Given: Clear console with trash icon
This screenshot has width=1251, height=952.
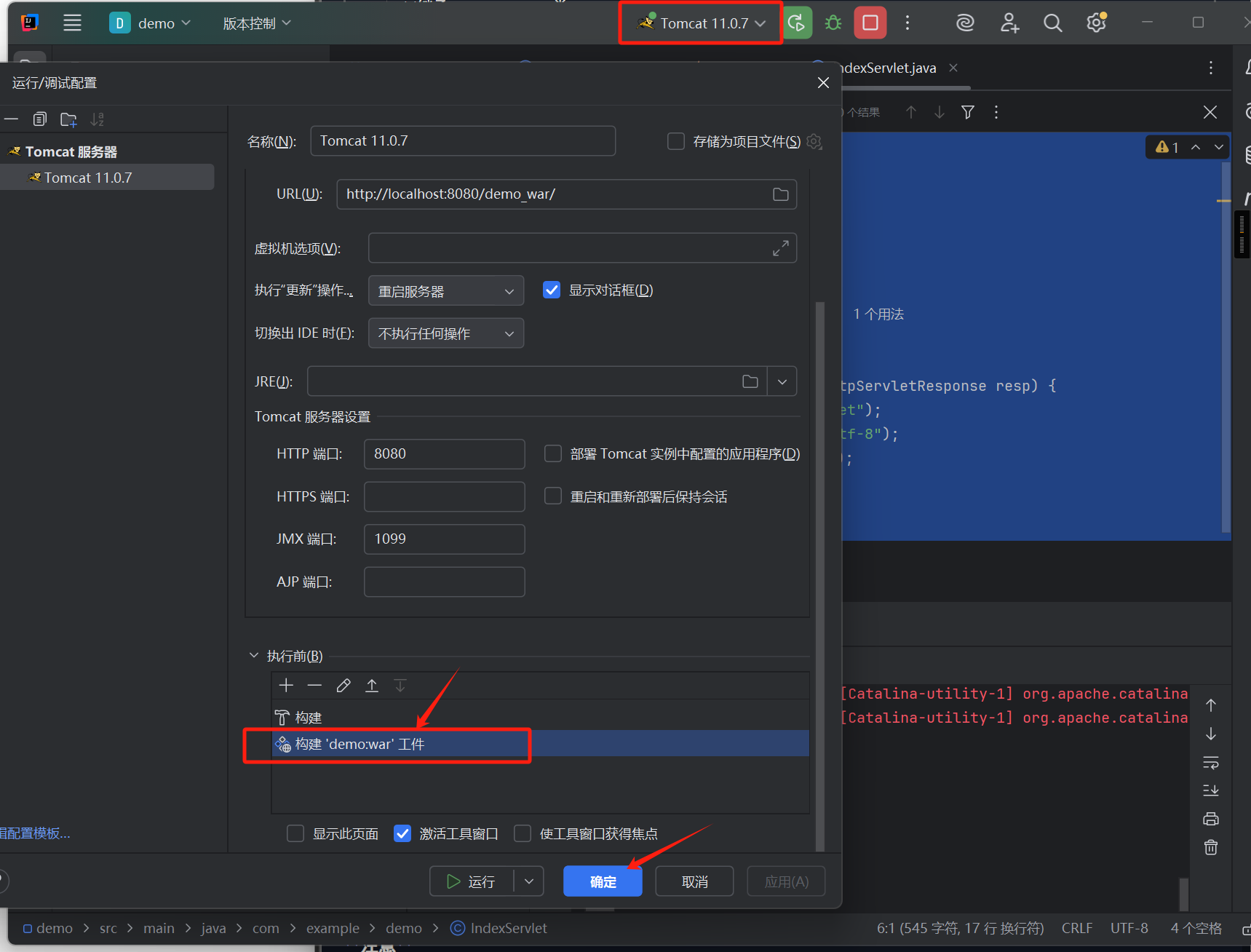Looking at the screenshot, I should [x=1211, y=847].
